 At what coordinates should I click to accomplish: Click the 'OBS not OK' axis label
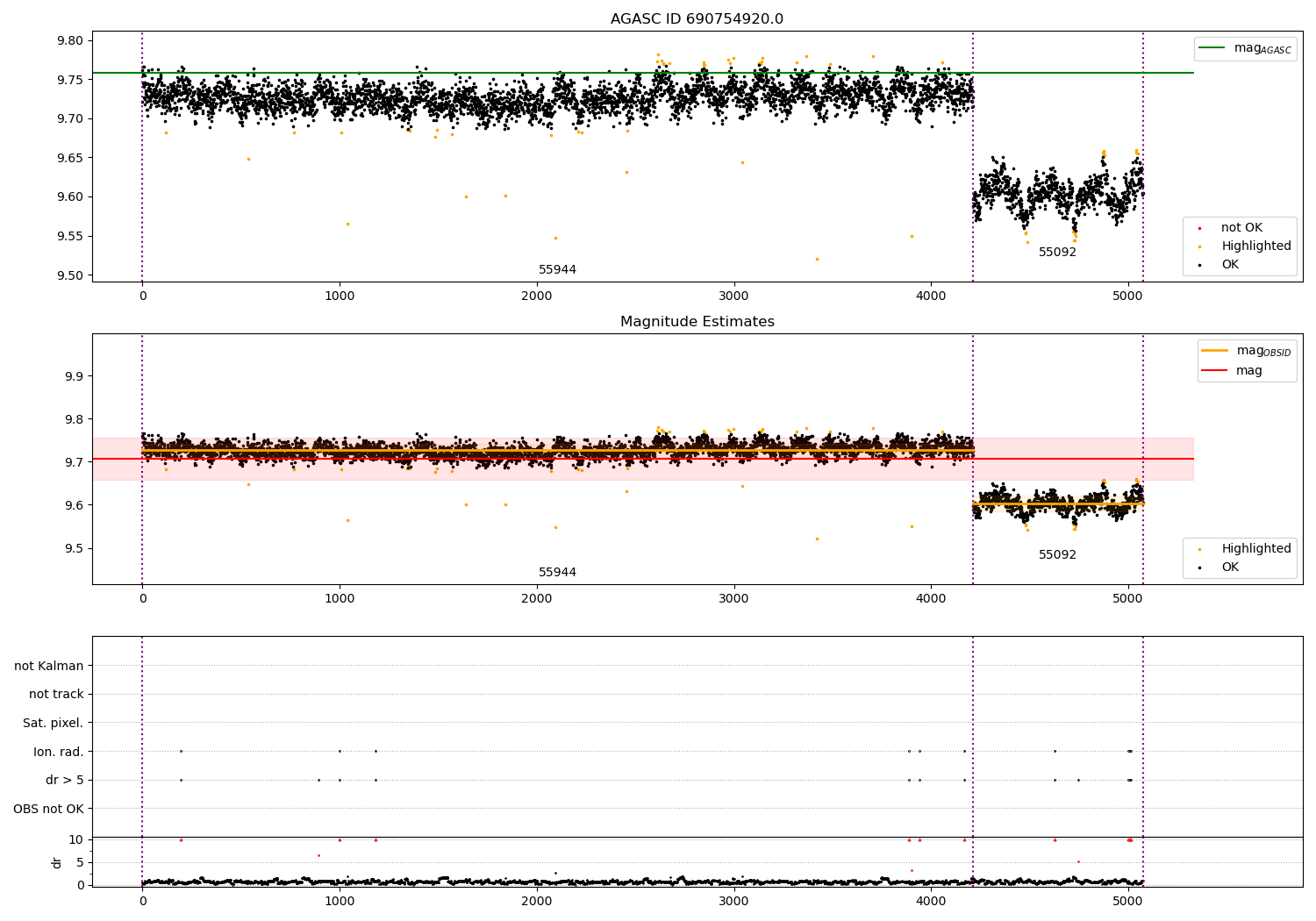48,809
